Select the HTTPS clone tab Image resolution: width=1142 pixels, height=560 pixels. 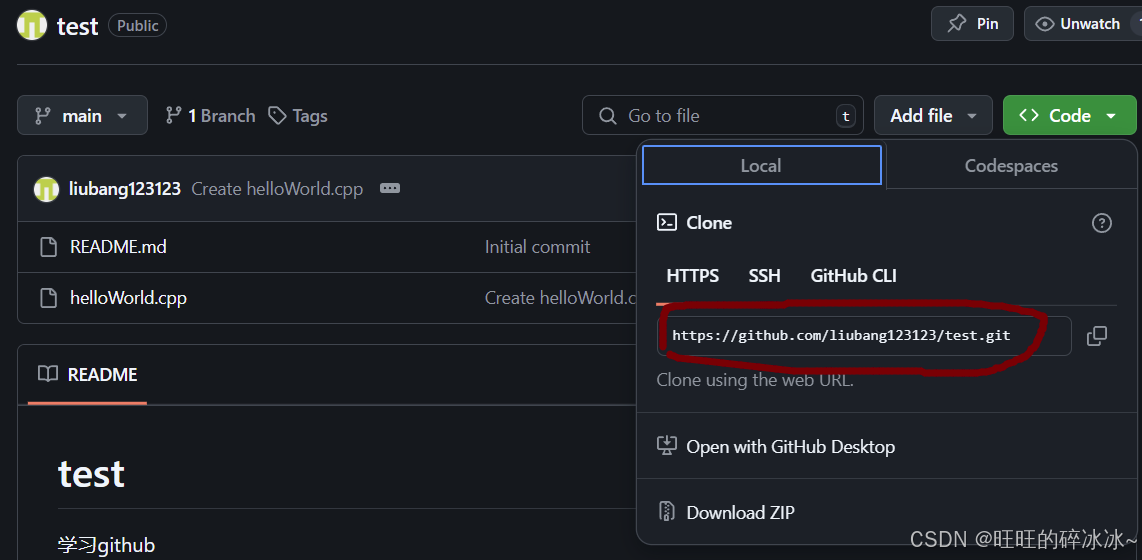pos(693,276)
